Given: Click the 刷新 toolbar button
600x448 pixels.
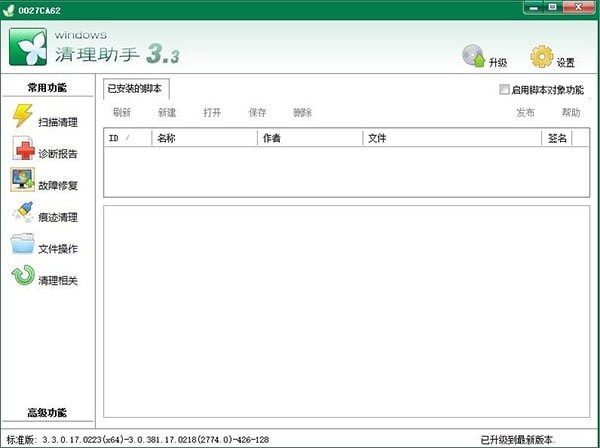Looking at the screenshot, I should click(122, 112).
